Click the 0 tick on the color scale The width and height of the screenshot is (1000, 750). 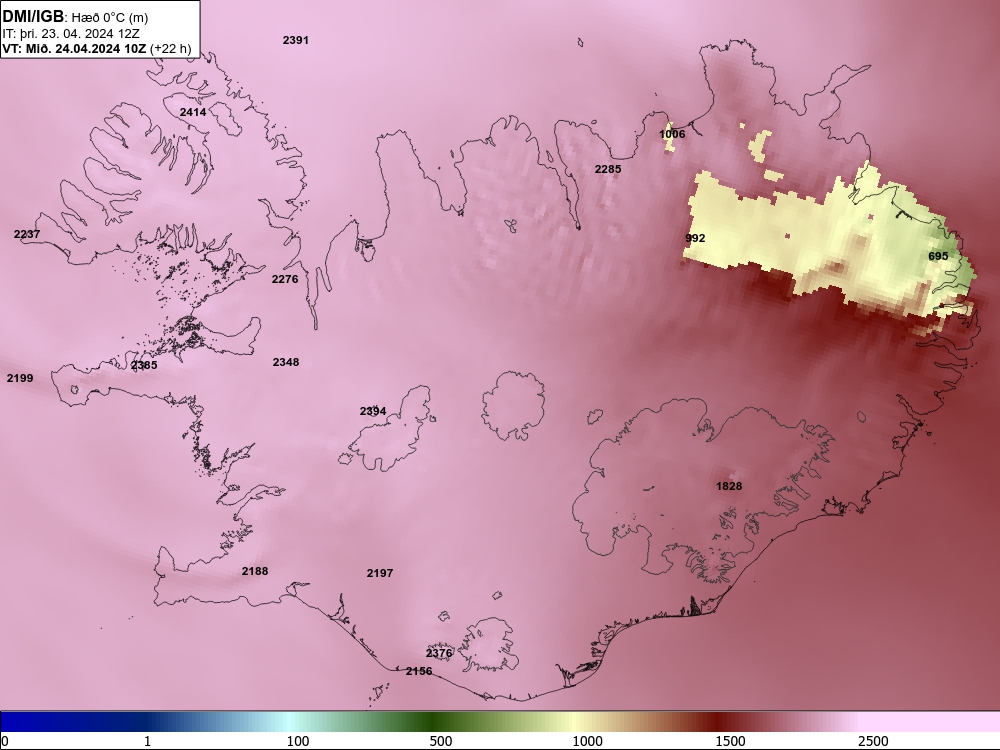pos(5,741)
